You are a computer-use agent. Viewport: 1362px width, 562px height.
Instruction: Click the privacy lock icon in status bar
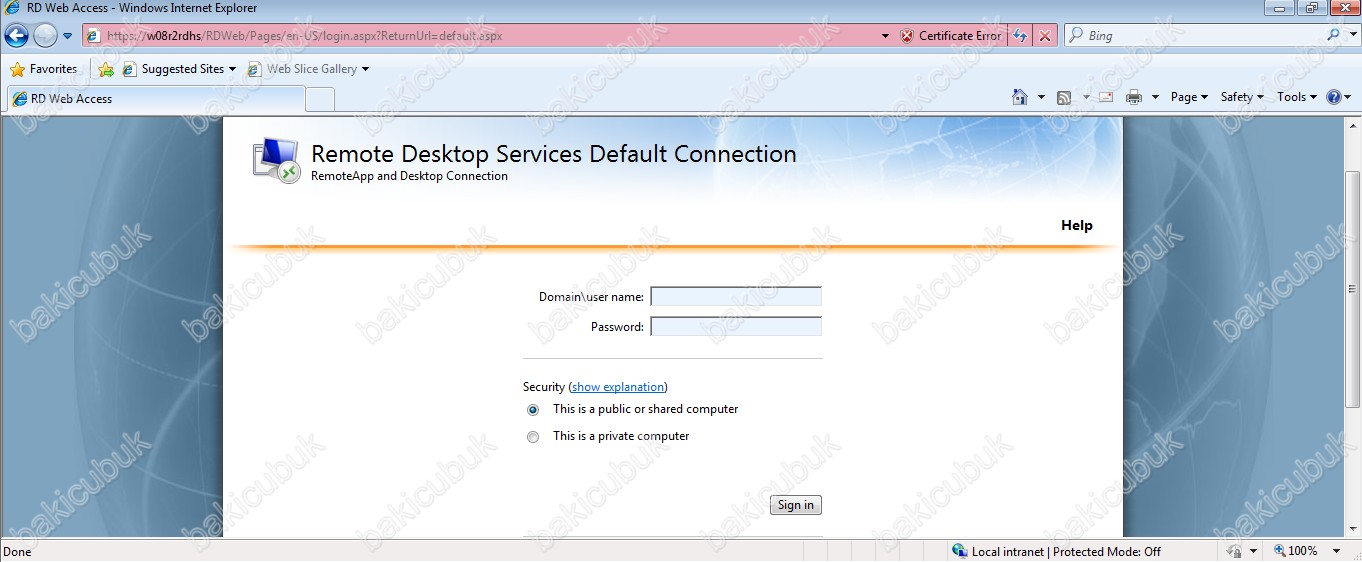point(1234,551)
